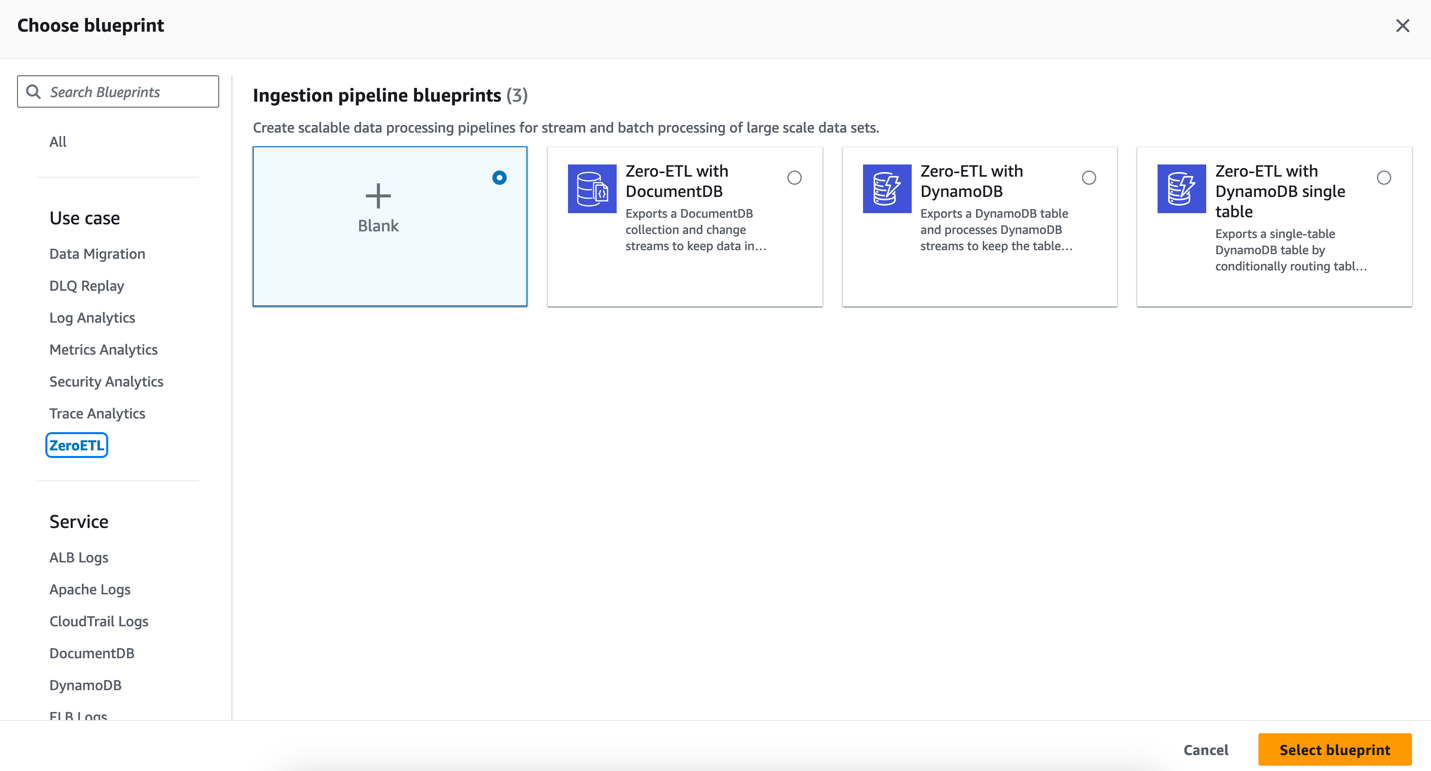Open the CloudTrail Logs service filter
The width and height of the screenshot is (1431, 771).
click(99, 622)
